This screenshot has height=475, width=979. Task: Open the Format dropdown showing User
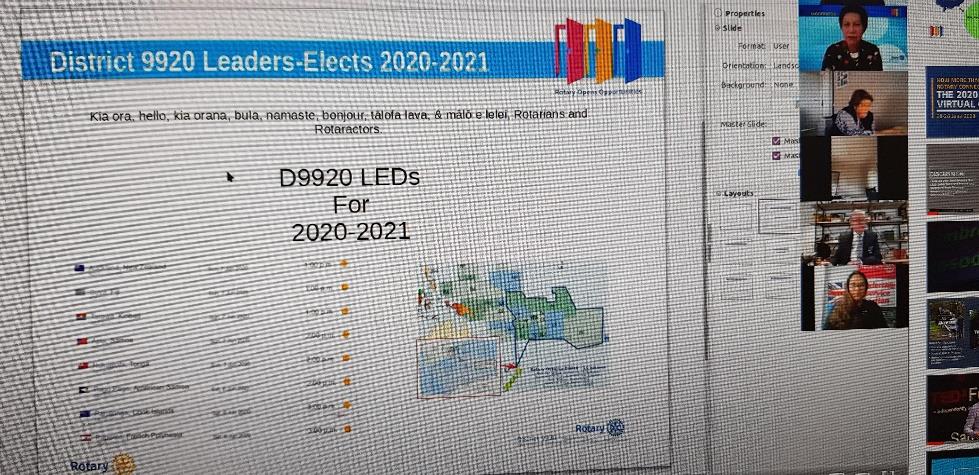pyautogui.click(x=781, y=46)
